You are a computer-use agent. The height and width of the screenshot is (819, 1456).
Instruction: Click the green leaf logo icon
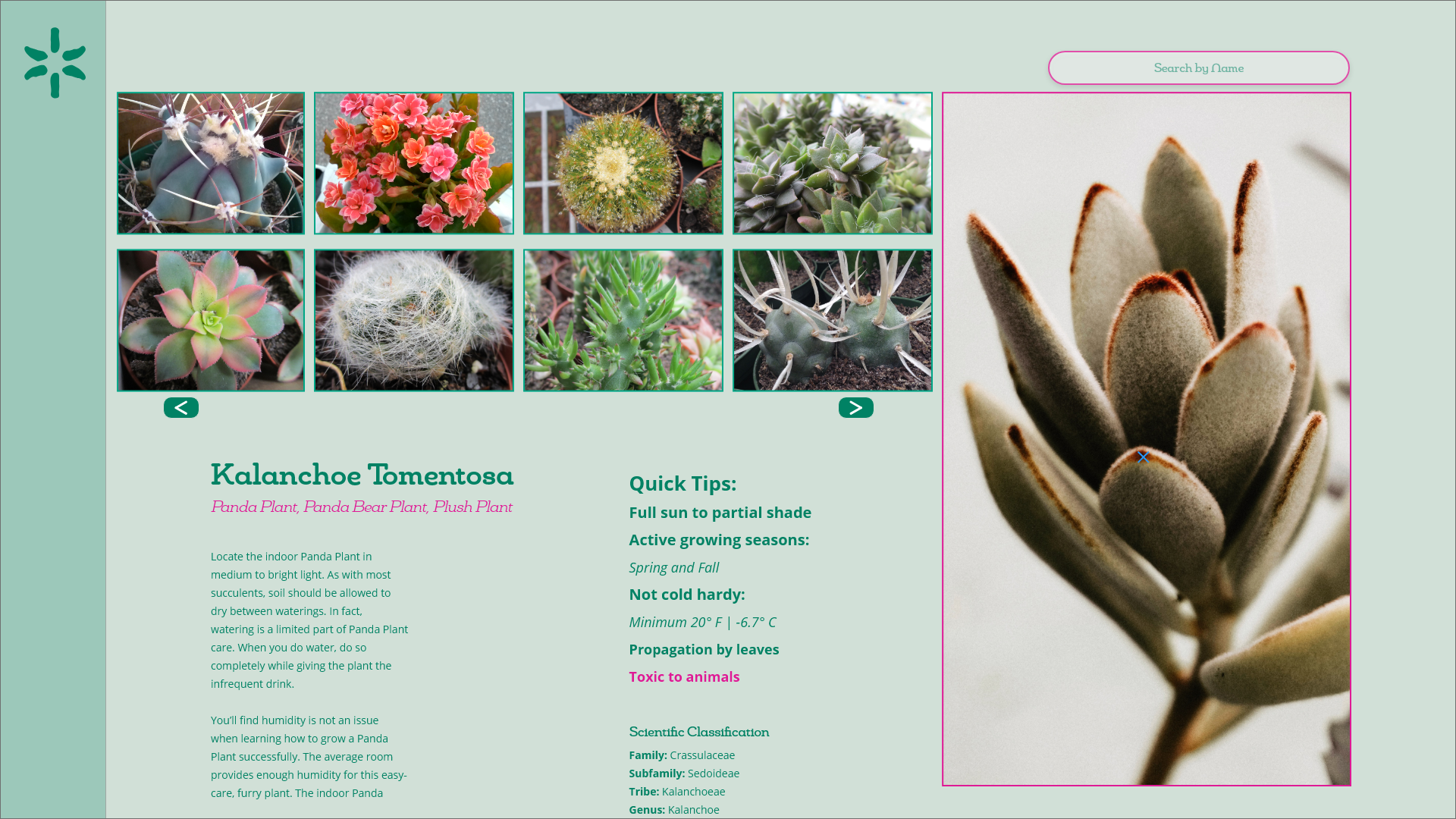pyautogui.click(x=55, y=63)
